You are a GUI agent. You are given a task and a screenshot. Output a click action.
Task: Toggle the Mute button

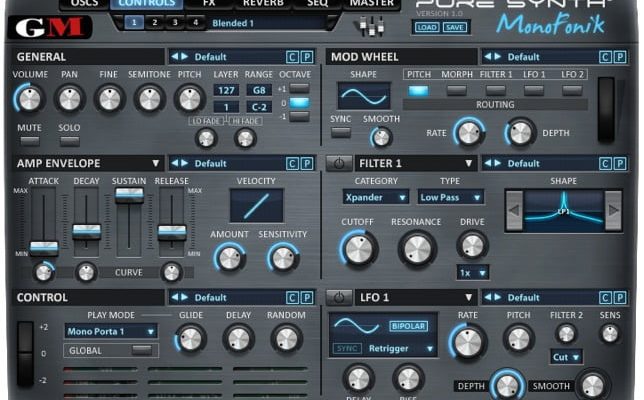click(x=29, y=141)
